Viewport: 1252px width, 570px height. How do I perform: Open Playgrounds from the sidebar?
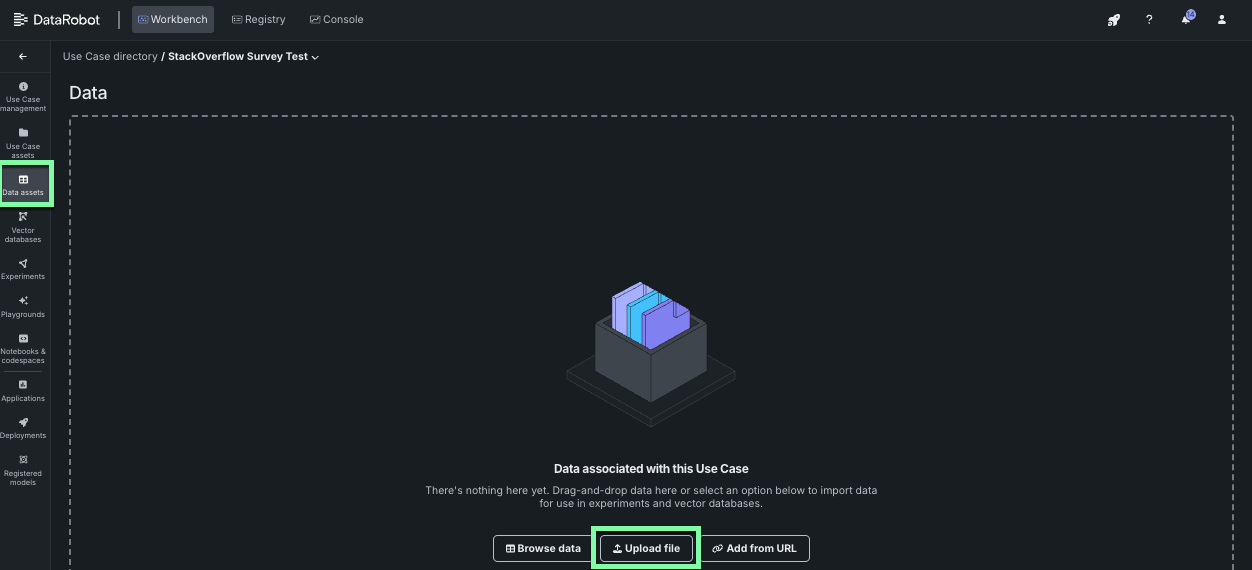click(x=23, y=306)
